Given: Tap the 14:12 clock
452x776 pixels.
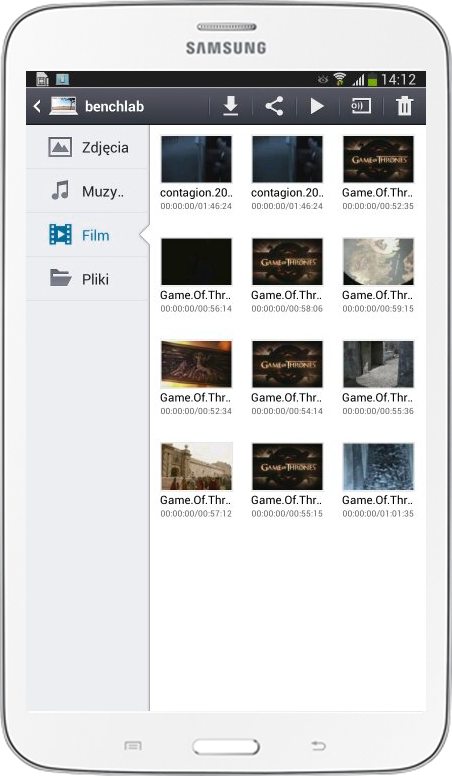Looking at the screenshot, I should tap(398, 79).
